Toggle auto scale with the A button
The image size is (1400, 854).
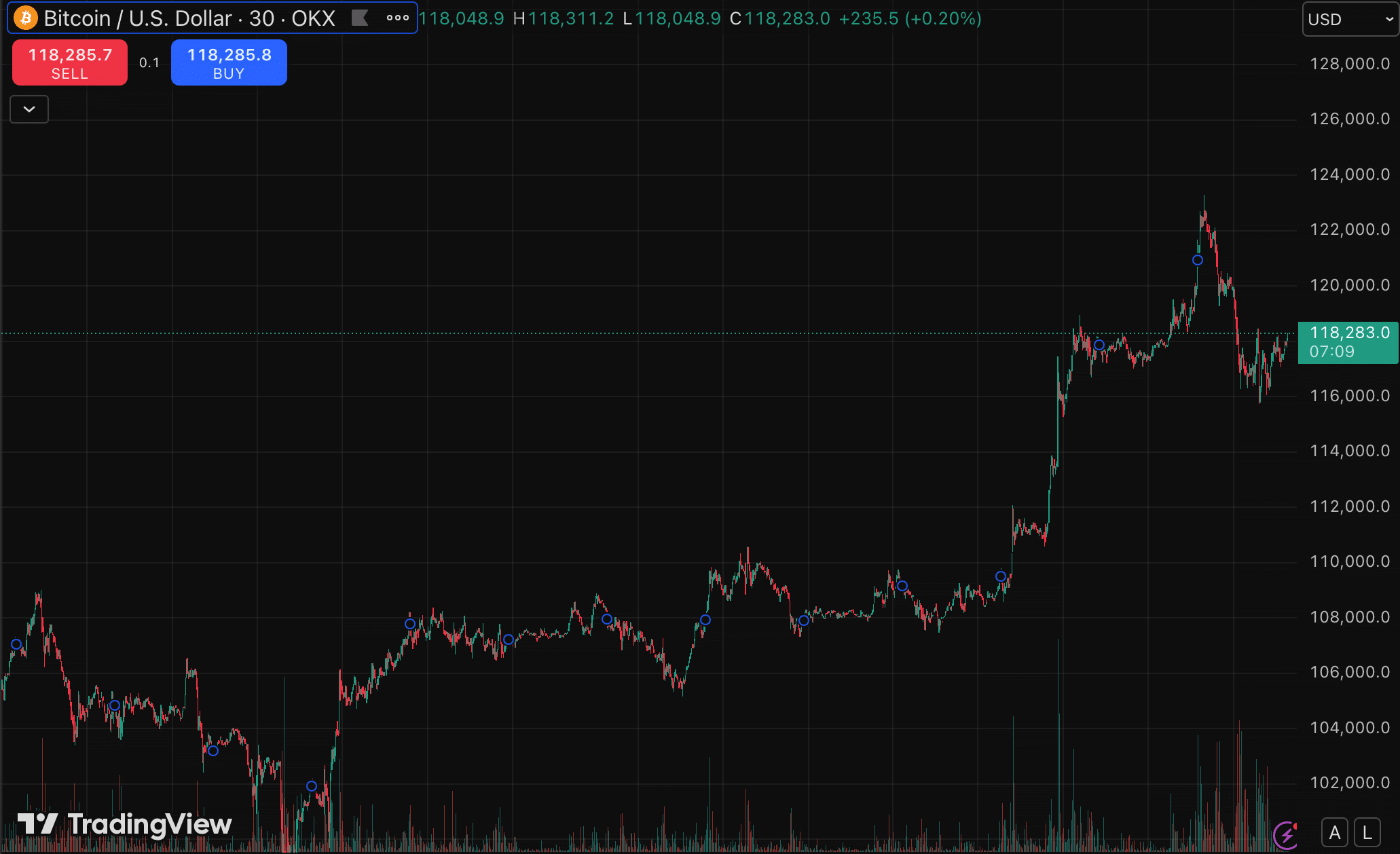(x=1335, y=832)
